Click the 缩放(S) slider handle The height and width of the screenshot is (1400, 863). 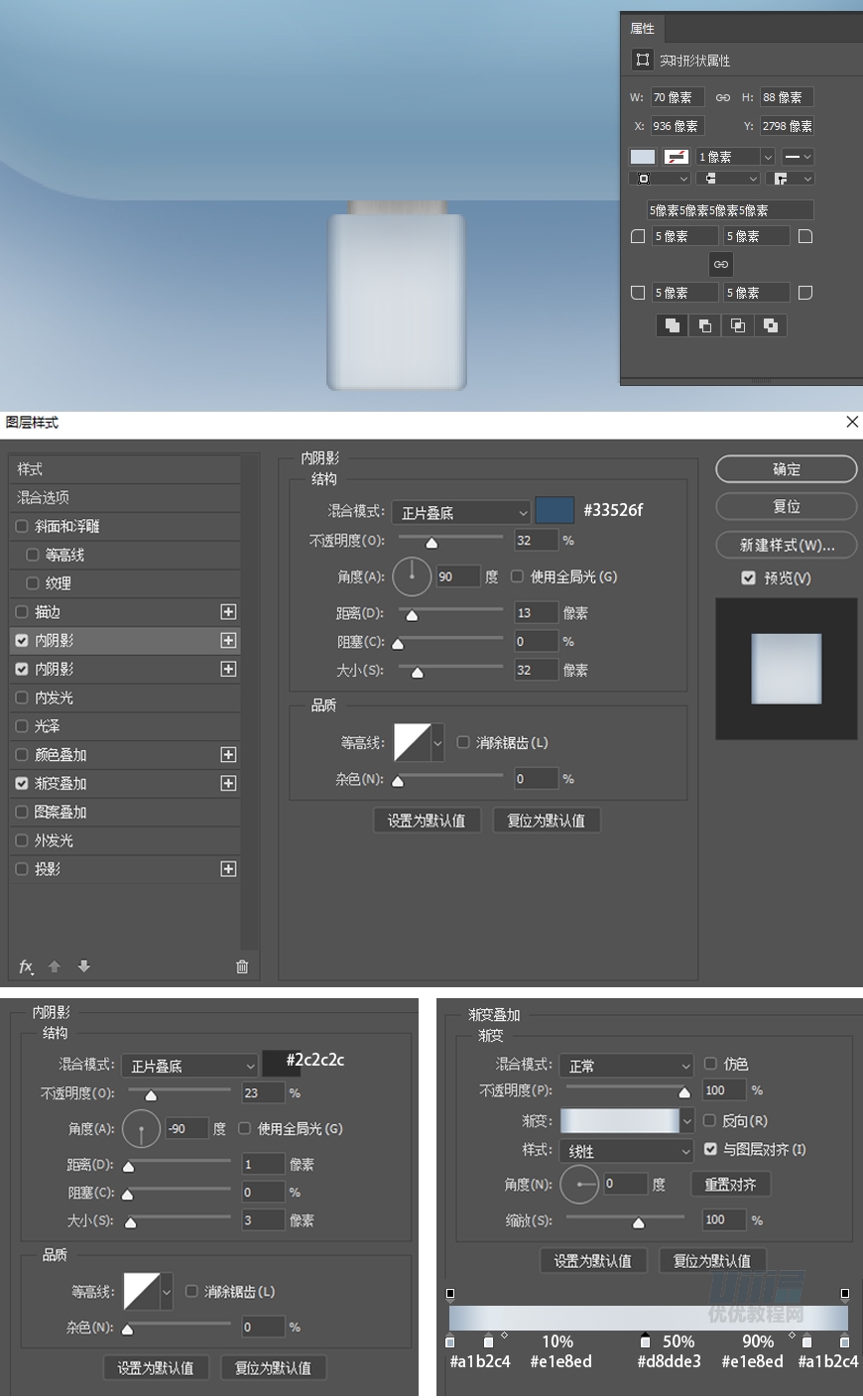click(x=638, y=1223)
